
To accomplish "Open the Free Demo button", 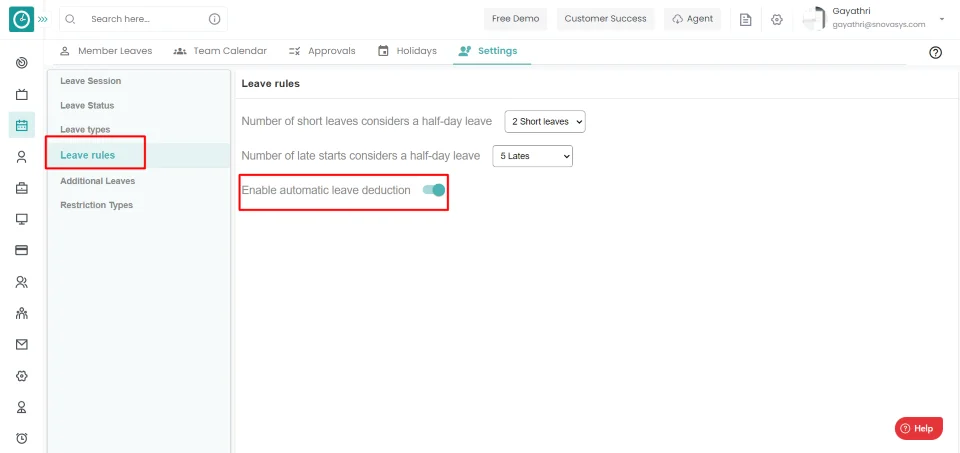I will point(516,19).
